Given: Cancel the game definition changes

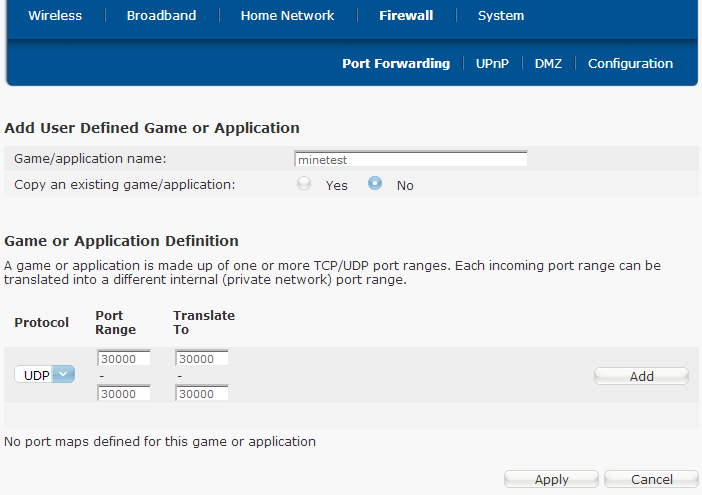Looking at the screenshot, I should click(x=651, y=480).
